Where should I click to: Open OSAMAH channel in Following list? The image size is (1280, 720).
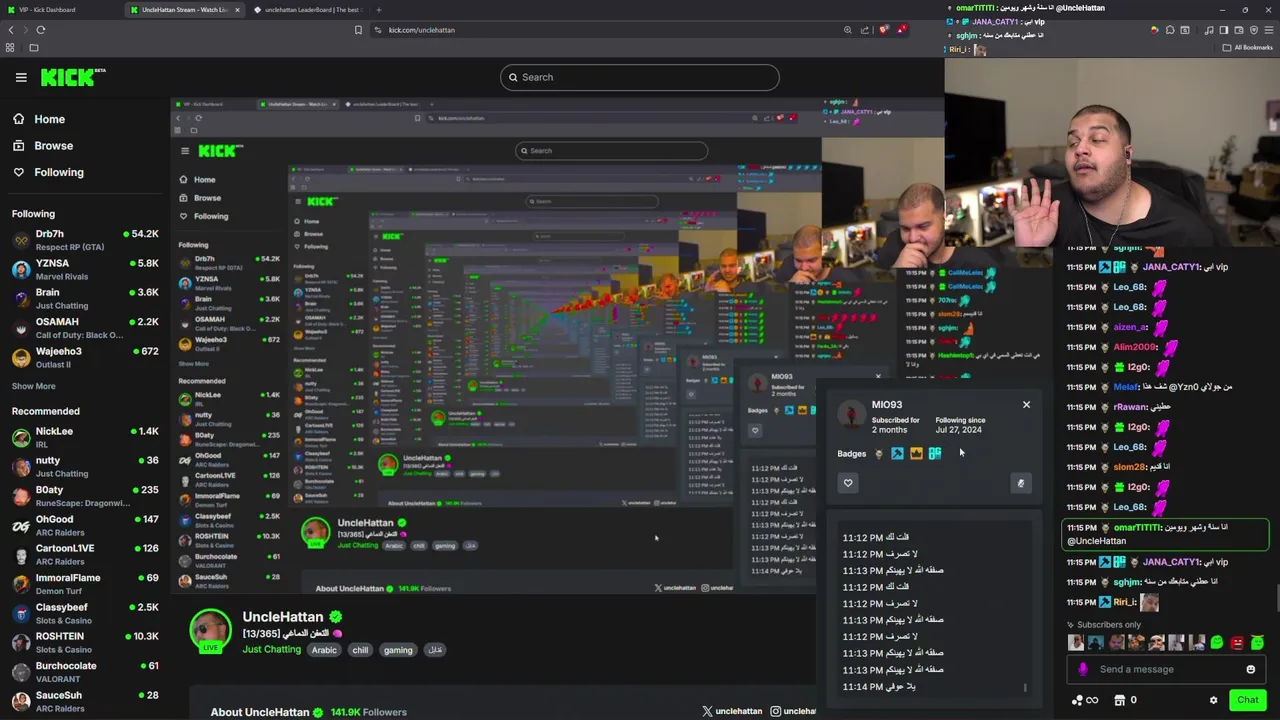click(x=85, y=328)
